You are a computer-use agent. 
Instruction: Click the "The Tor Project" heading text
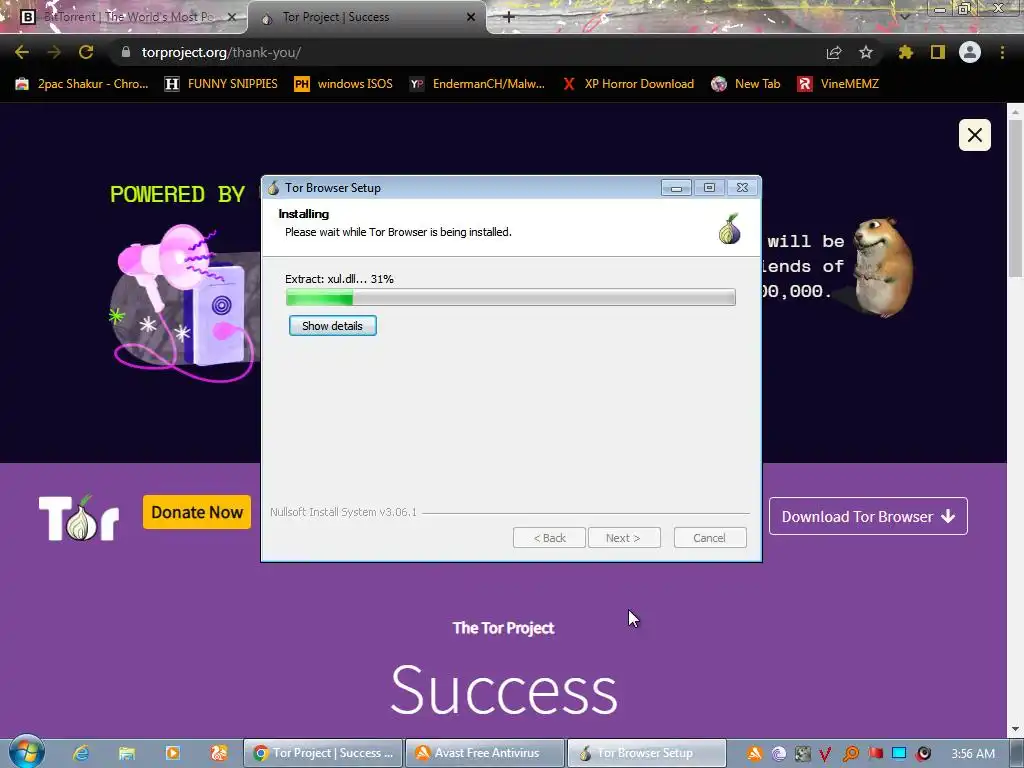(x=504, y=628)
